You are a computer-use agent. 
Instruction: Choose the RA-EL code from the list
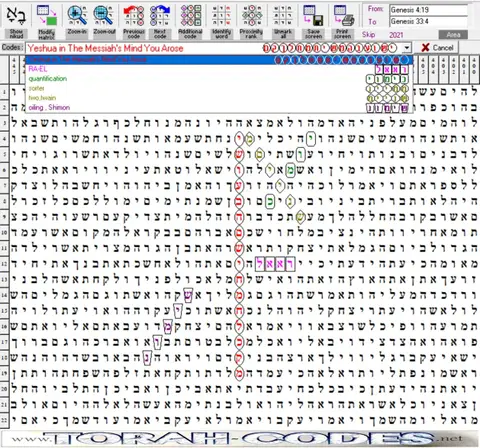tap(219, 69)
